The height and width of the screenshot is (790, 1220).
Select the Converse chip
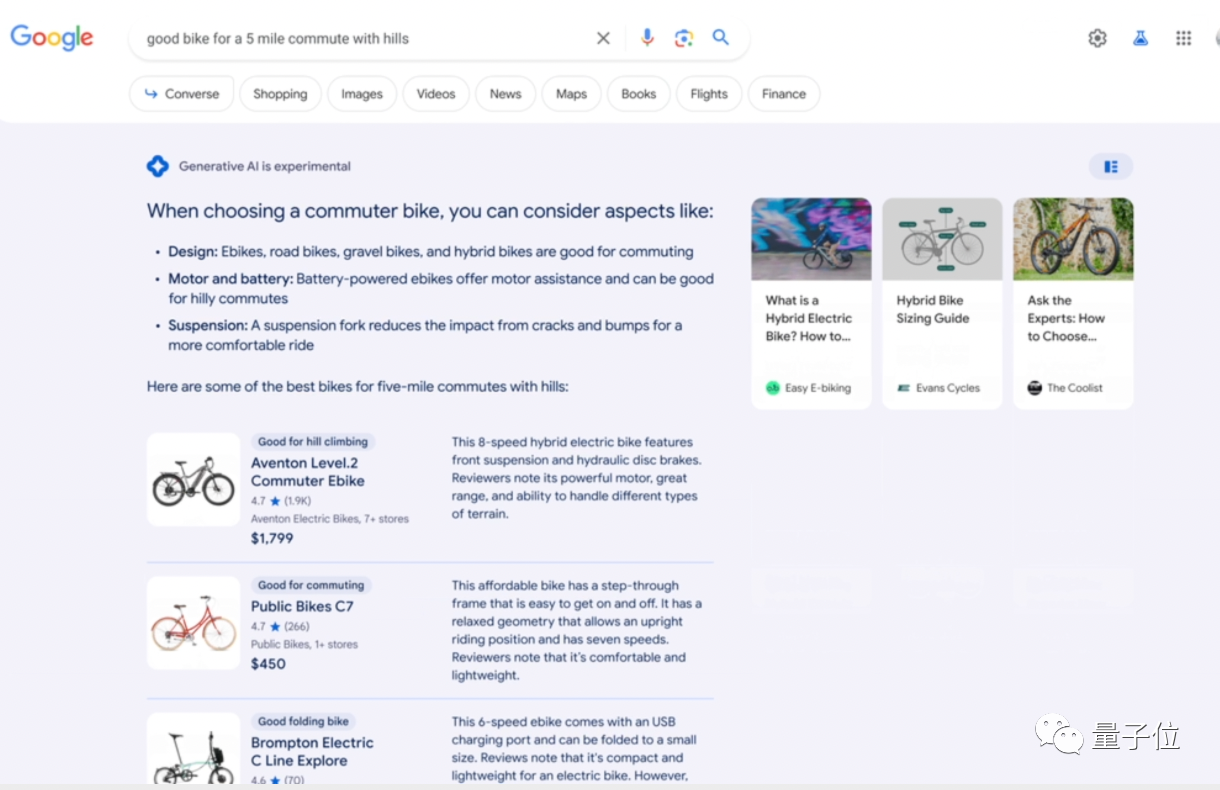pyautogui.click(x=181, y=94)
